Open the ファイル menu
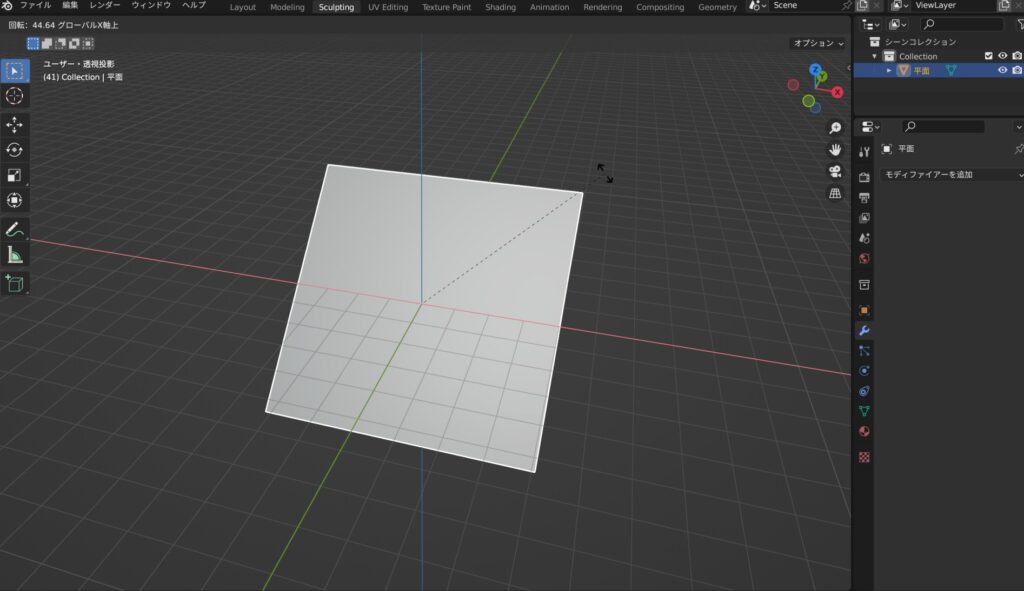The width and height of the screenshot is (1024, 591). coord(35,6)
